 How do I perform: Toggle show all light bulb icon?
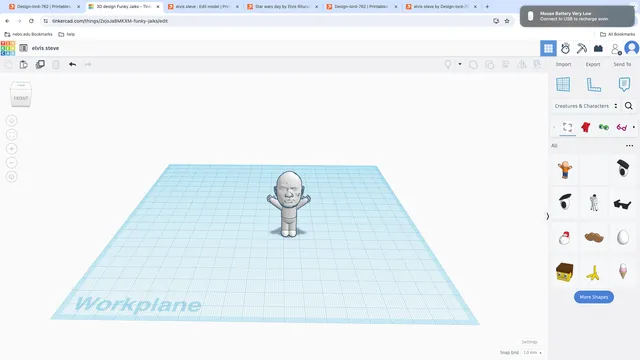point(448,64)
